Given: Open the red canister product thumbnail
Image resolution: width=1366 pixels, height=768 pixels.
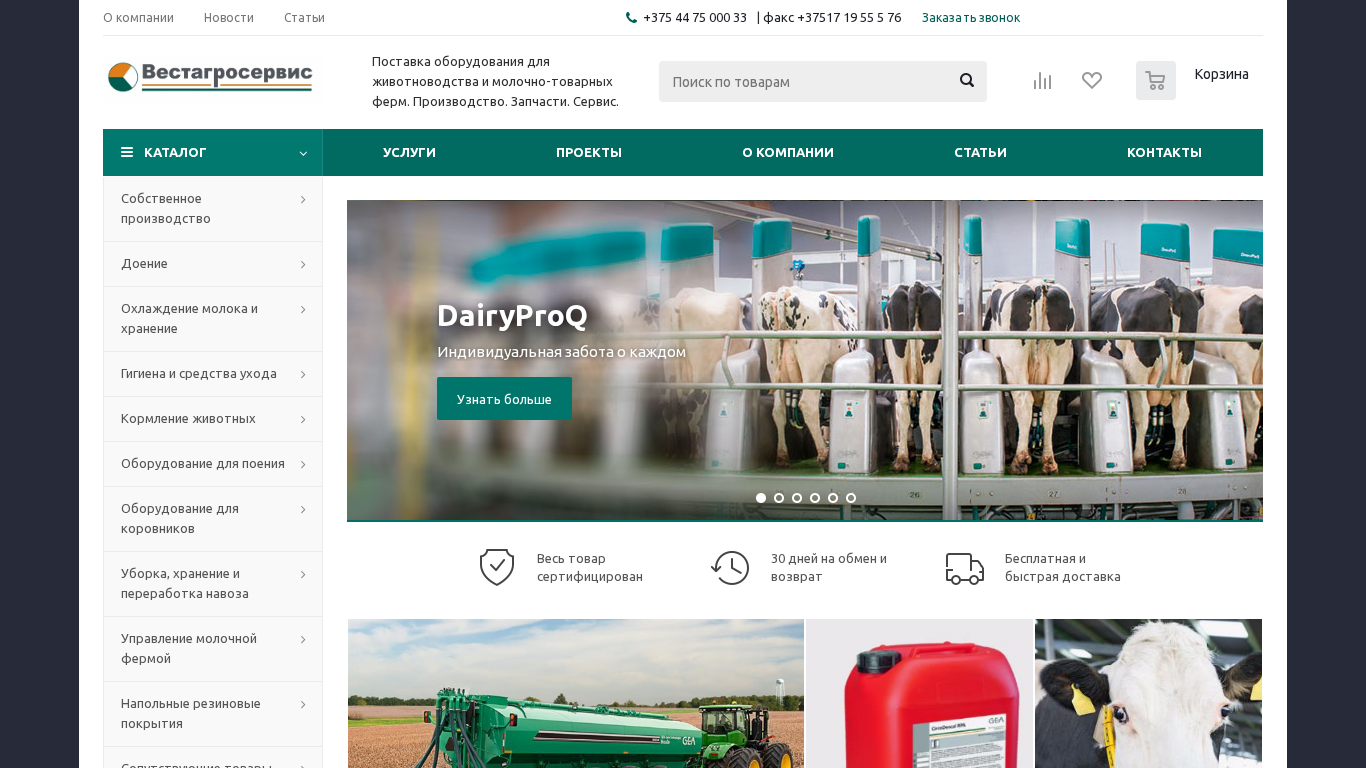Looking at the screenshot, I should pos(920,693).
